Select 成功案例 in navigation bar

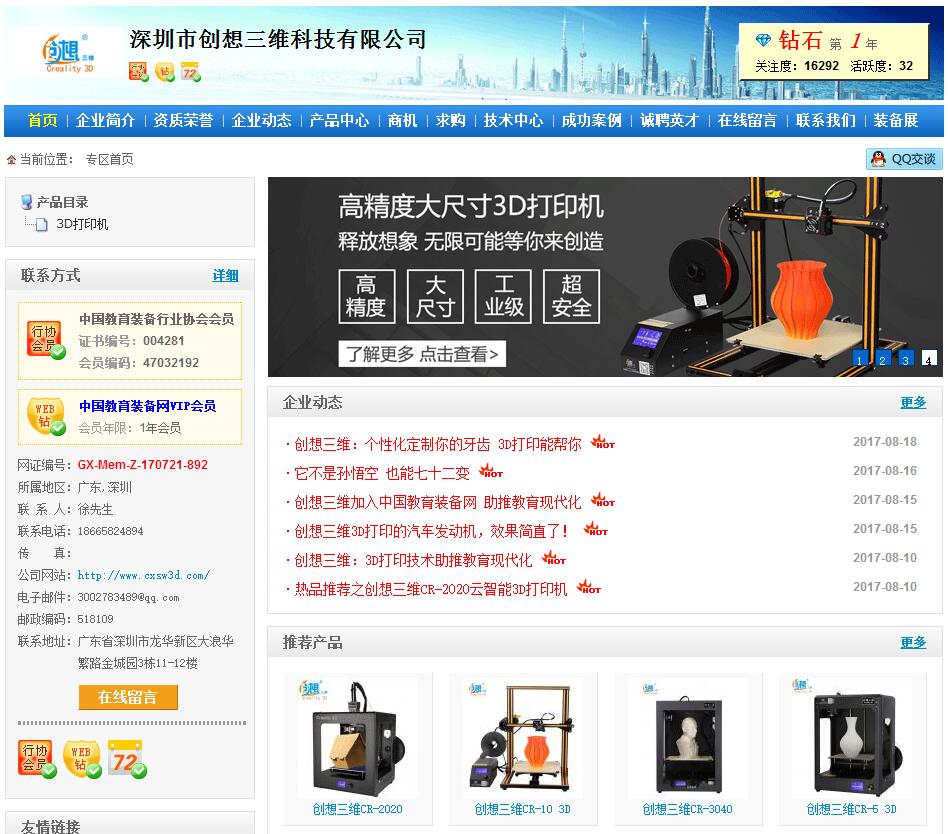coord(591,120)
